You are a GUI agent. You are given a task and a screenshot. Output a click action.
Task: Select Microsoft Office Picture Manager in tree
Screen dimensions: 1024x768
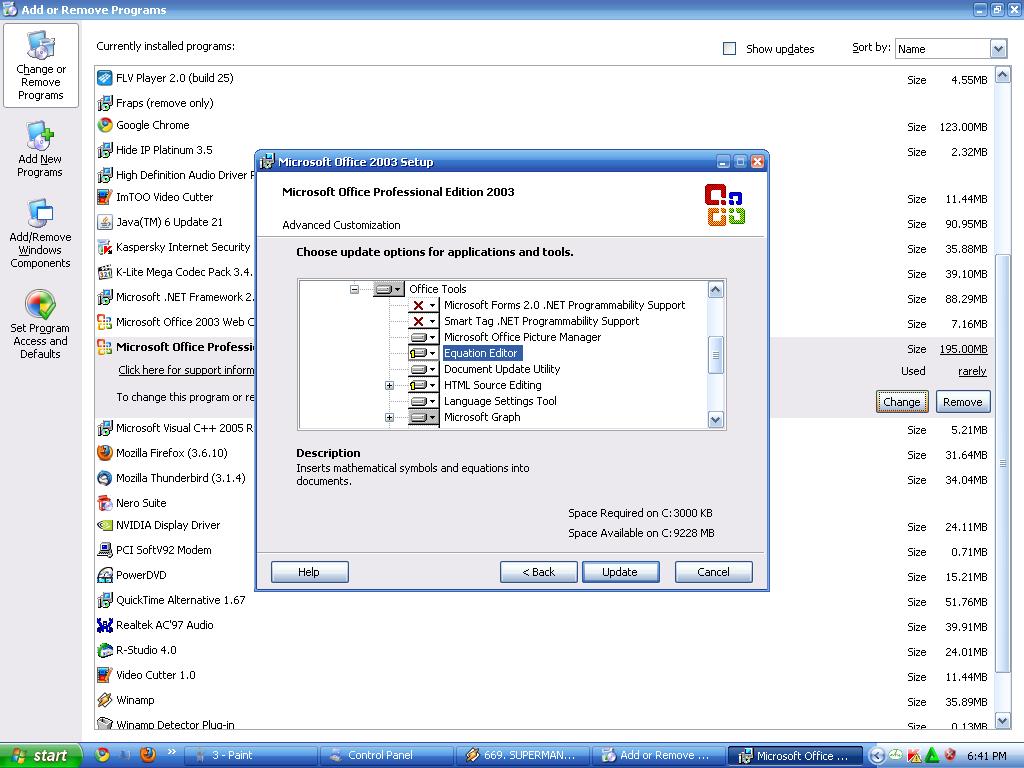coord(522,337)
